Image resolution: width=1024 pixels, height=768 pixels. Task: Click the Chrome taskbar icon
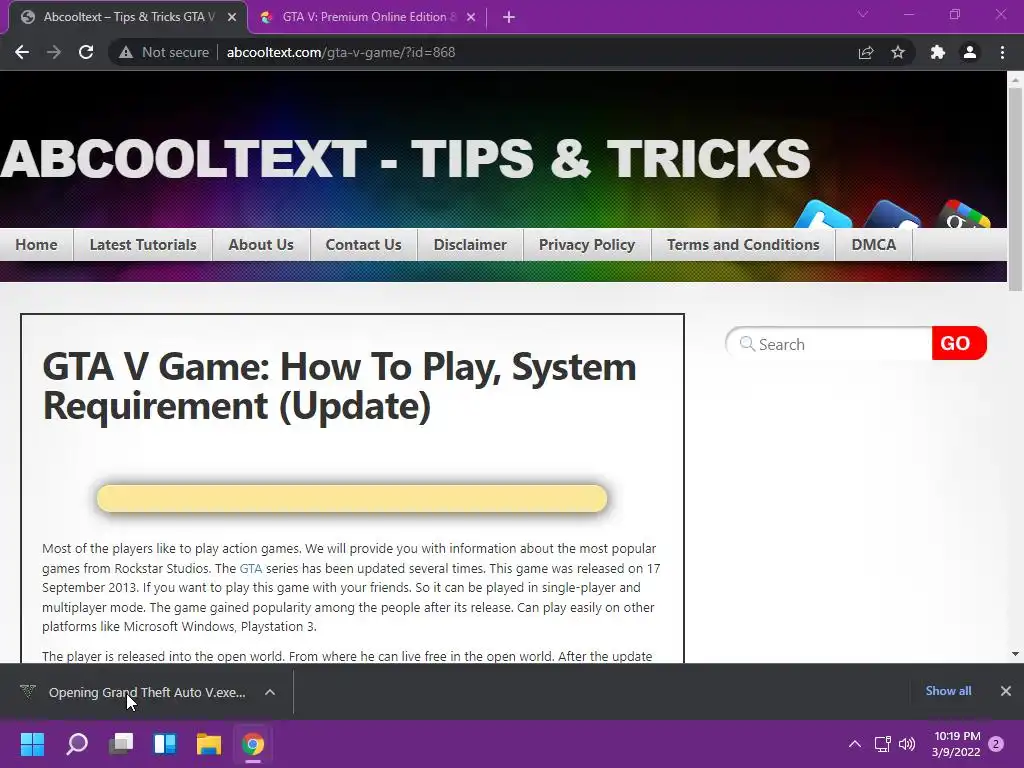[x=253, y=744]
